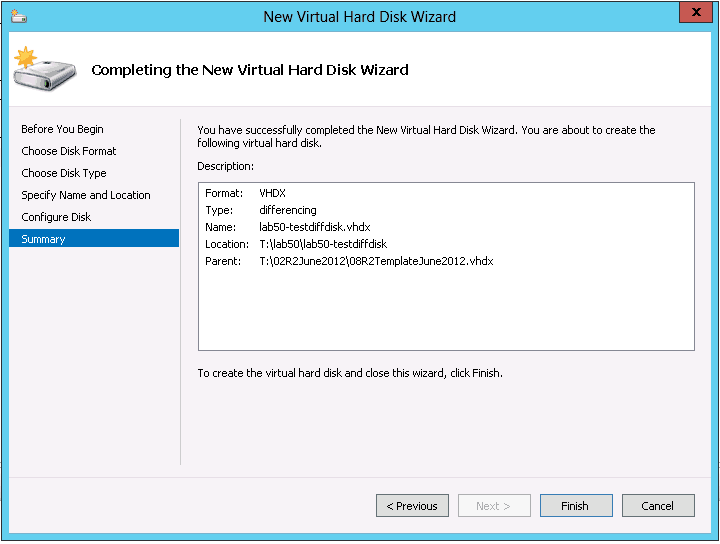Go to the Before You Begin step
Screen dimensions: 720x544
tap(62, 129)
